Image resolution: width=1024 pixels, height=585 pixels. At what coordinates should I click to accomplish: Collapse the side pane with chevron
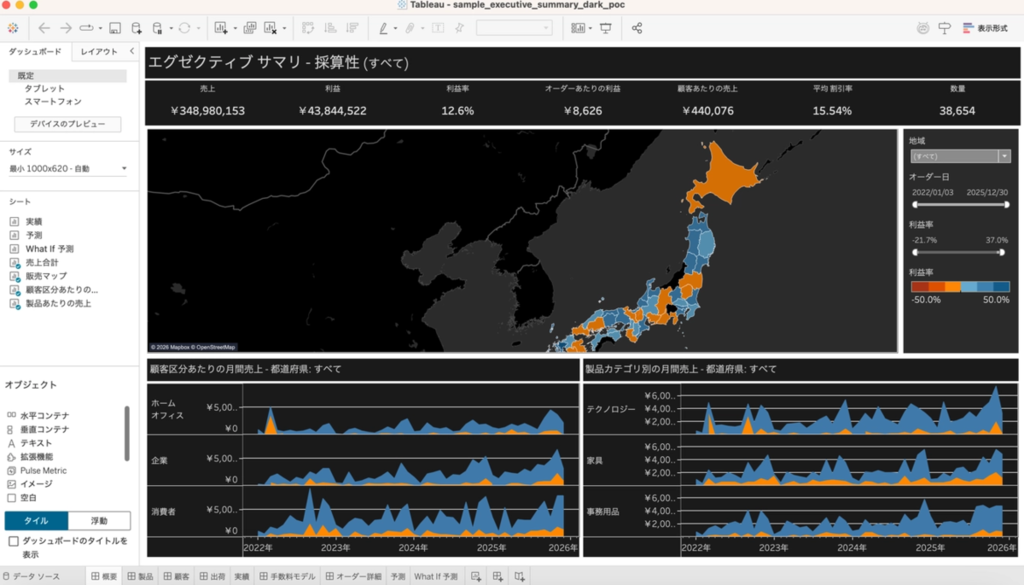click(132, 51)
